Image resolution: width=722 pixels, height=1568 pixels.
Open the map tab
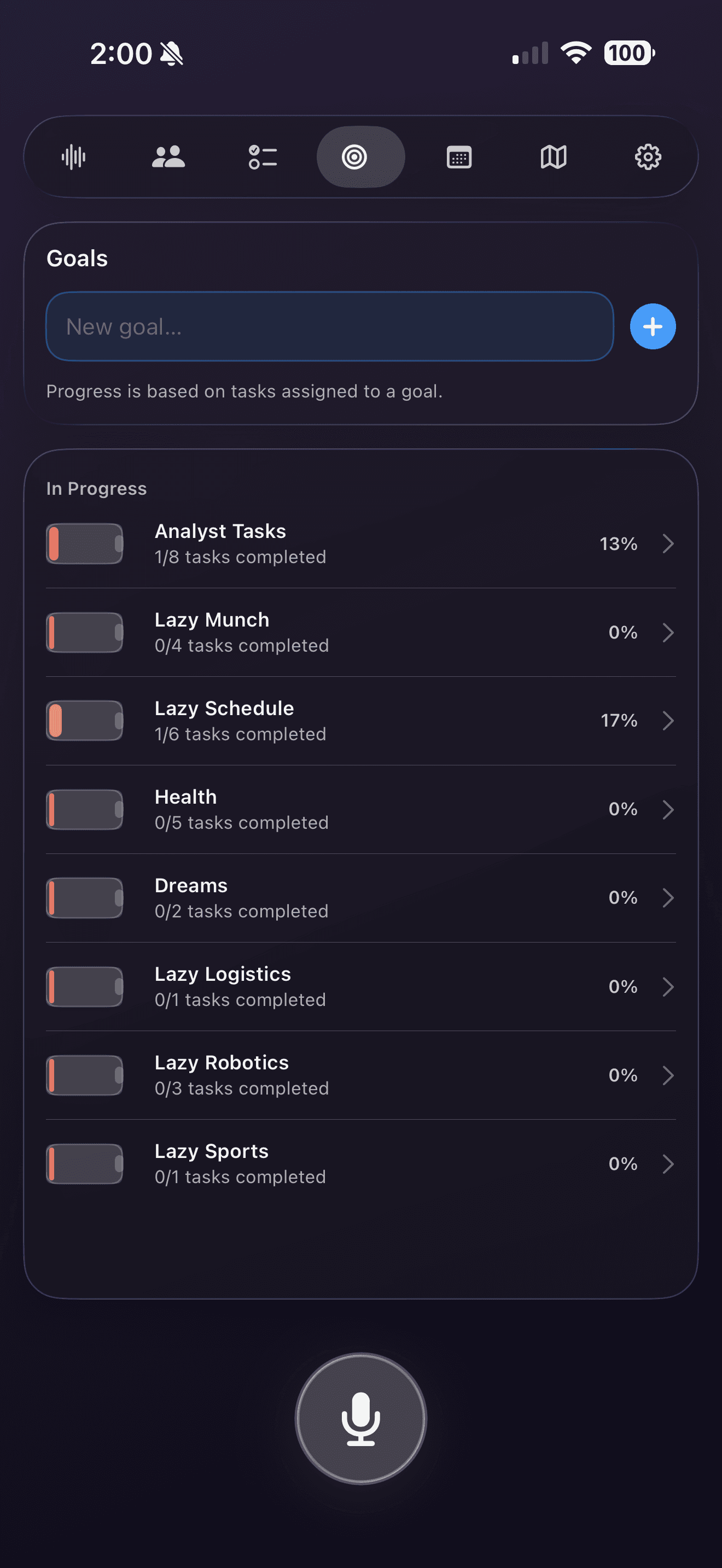coord(554,157)
